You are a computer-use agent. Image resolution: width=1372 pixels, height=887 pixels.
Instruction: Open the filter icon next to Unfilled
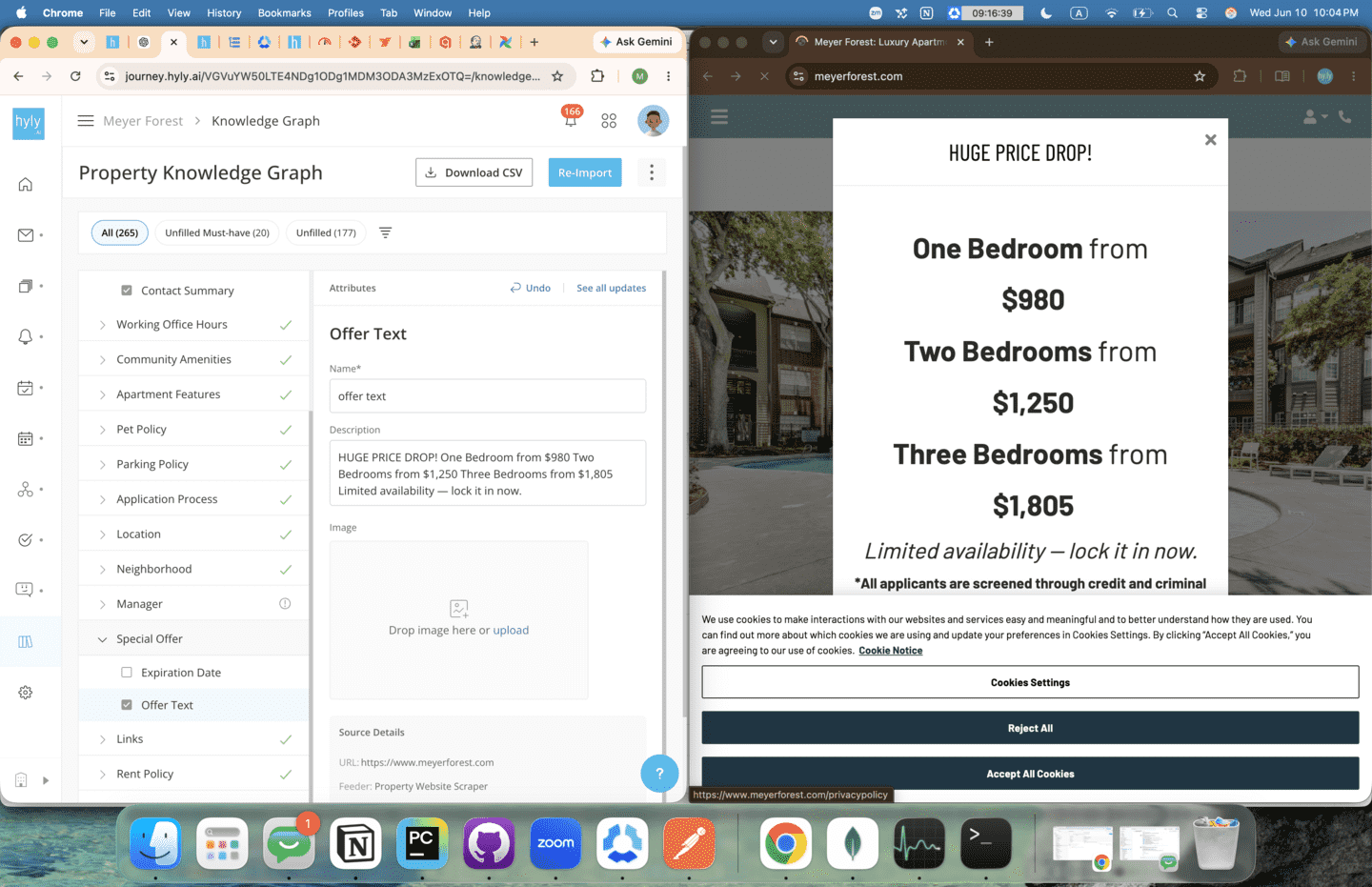point(386,232)
